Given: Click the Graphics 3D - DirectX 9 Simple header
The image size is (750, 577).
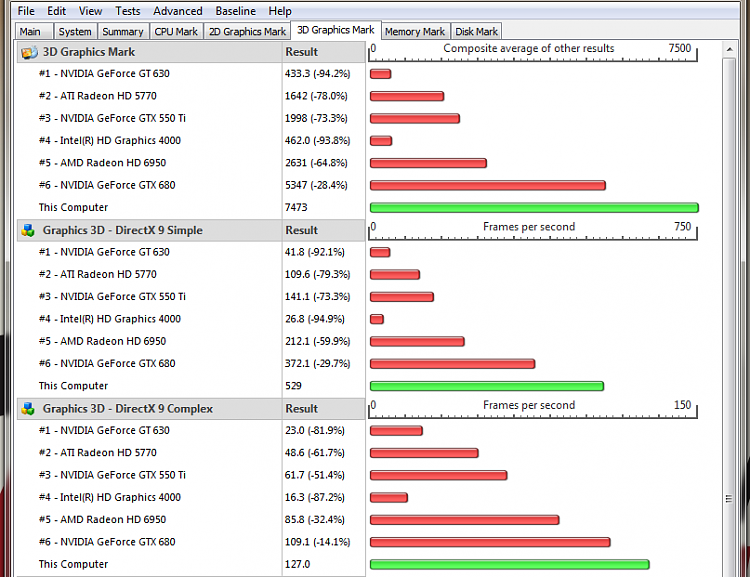Looking at the screenshot, I should pyautogui.click(x=149, y=231).
